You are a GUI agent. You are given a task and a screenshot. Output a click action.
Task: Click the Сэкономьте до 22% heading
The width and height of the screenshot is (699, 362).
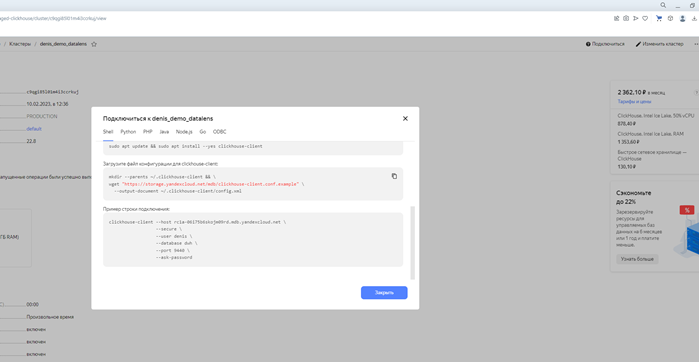click(x=634, y=197)
